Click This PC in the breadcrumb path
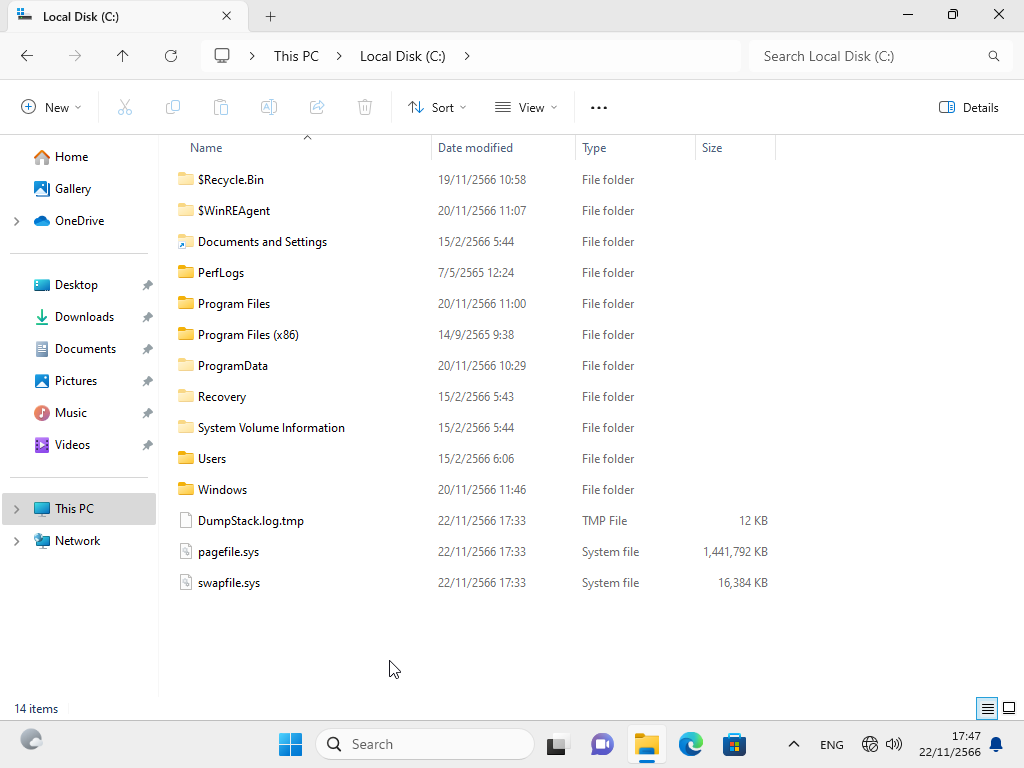 coord(296,56)
